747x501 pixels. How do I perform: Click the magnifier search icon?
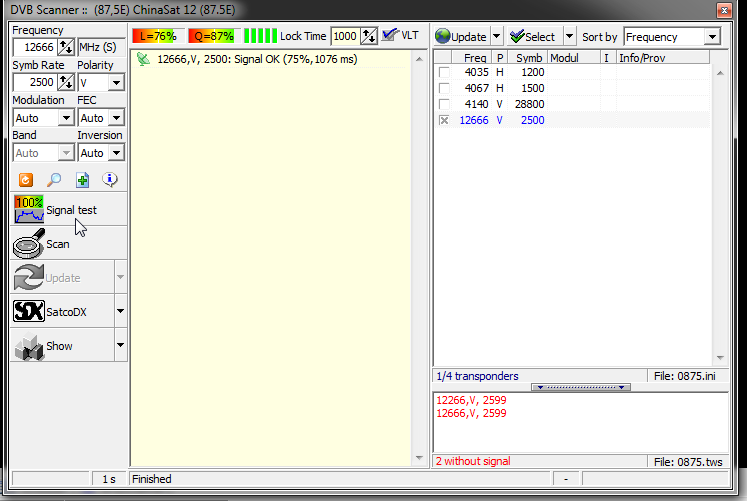pyautogui.click(x=54, y=180)
